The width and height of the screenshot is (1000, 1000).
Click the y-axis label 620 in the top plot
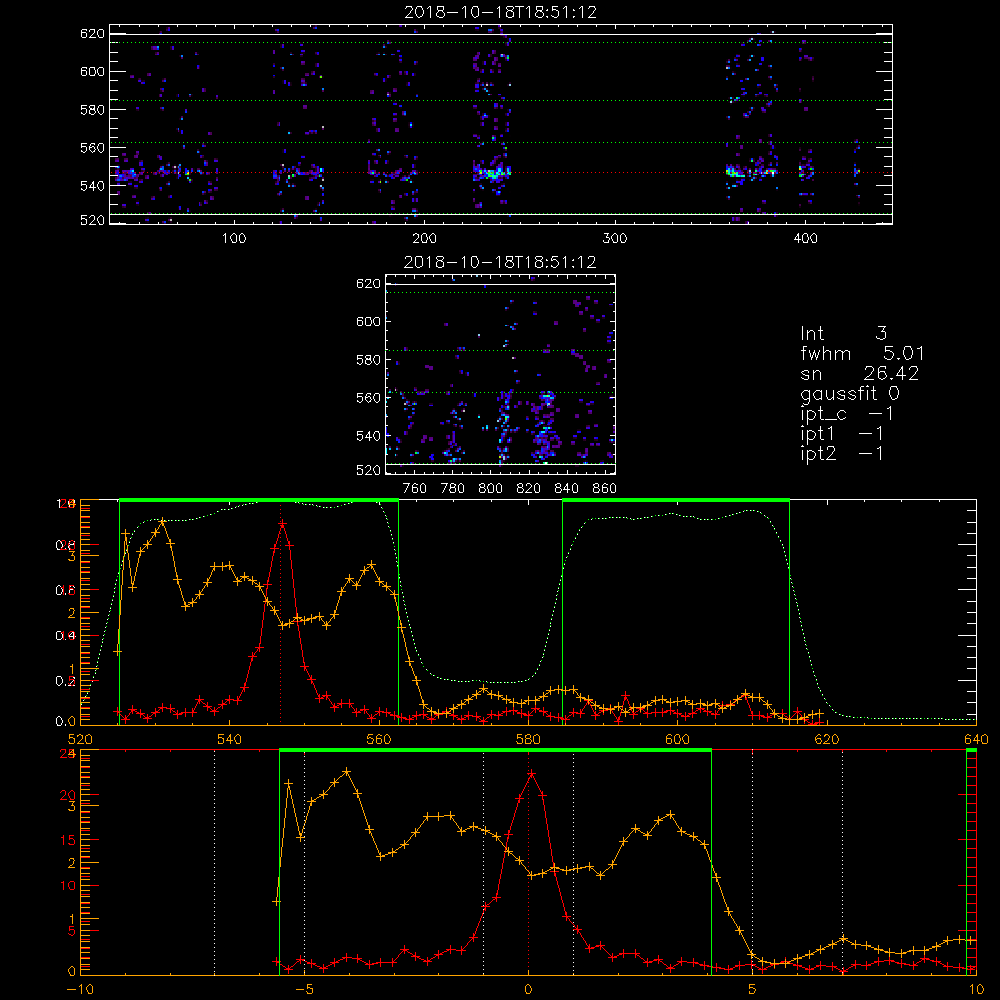coord(92,33)
